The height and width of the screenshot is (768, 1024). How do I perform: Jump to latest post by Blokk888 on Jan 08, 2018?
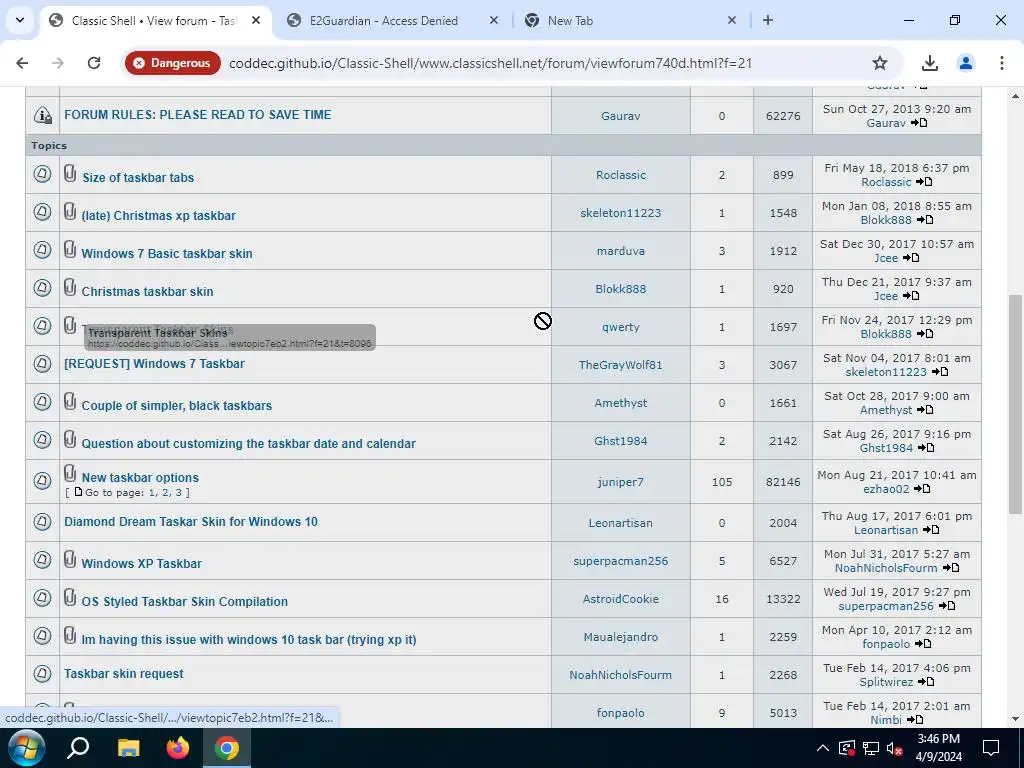coord(925,219)
